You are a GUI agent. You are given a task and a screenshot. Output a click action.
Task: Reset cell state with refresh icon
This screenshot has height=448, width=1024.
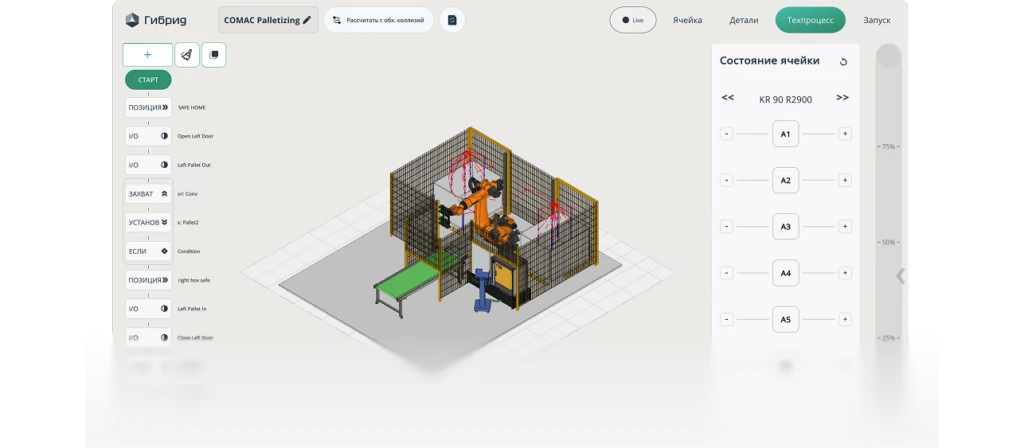843,62
